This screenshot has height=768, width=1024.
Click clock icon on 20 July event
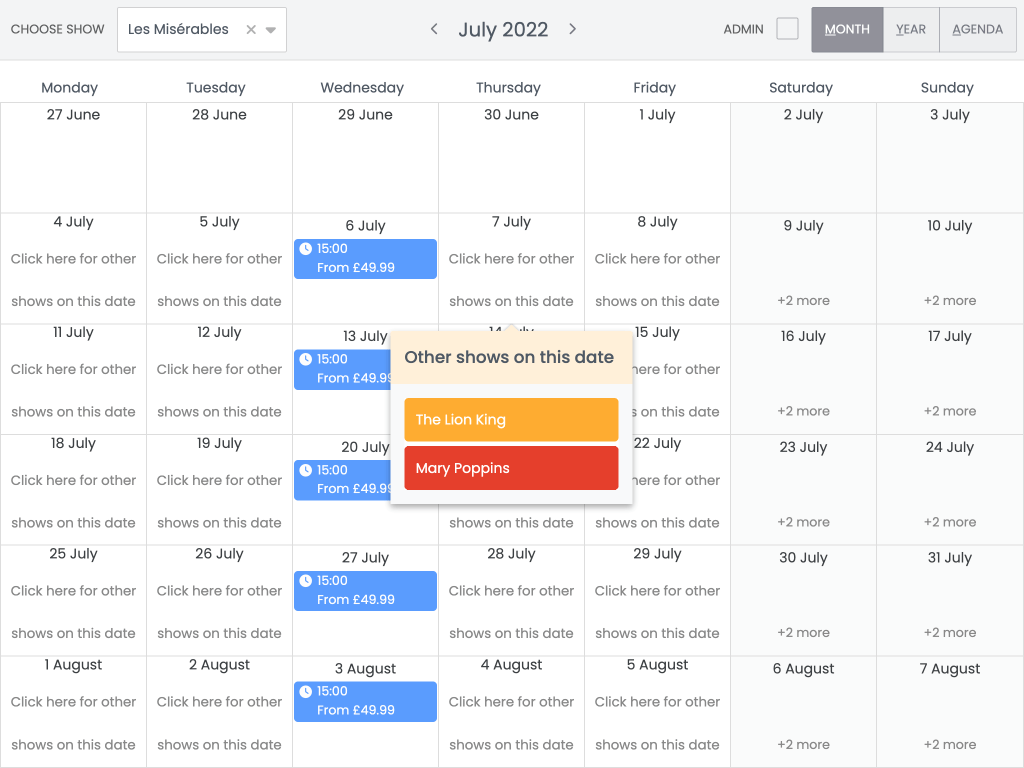(x=306, y=470)
